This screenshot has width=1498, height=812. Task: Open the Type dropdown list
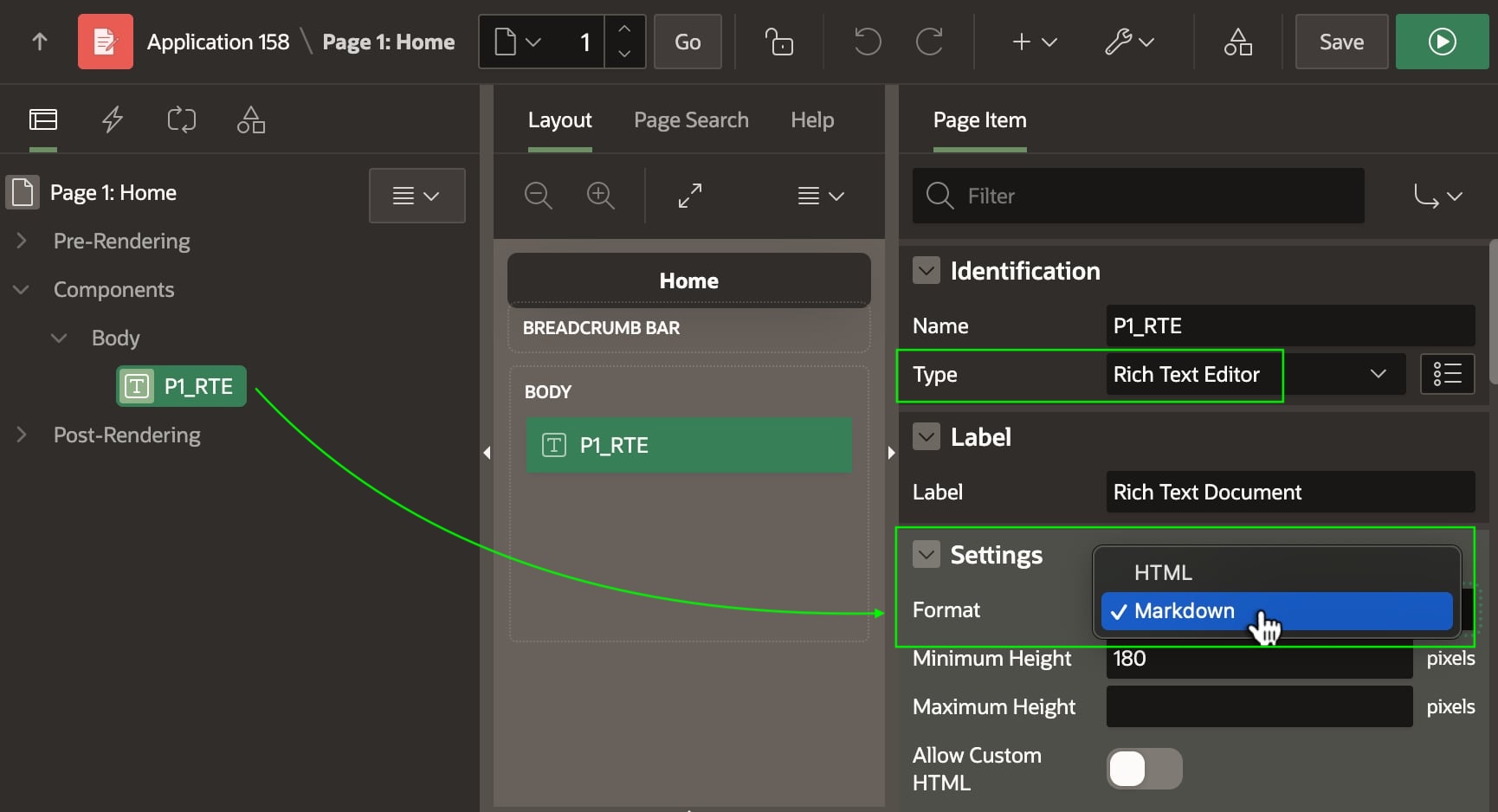1377,374
